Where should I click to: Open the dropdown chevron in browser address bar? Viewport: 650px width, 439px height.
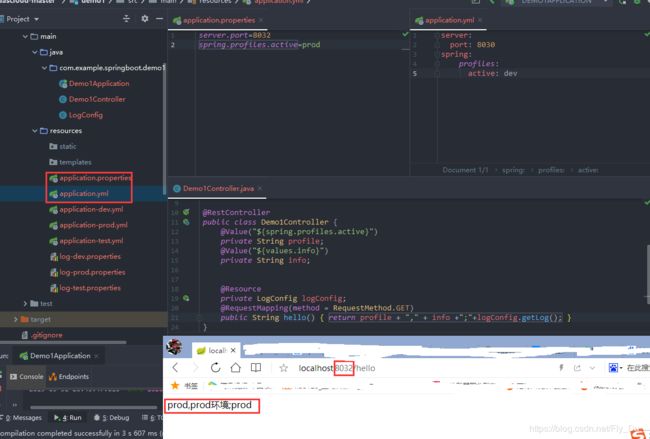pyautogui.click(x=592, y=368)
